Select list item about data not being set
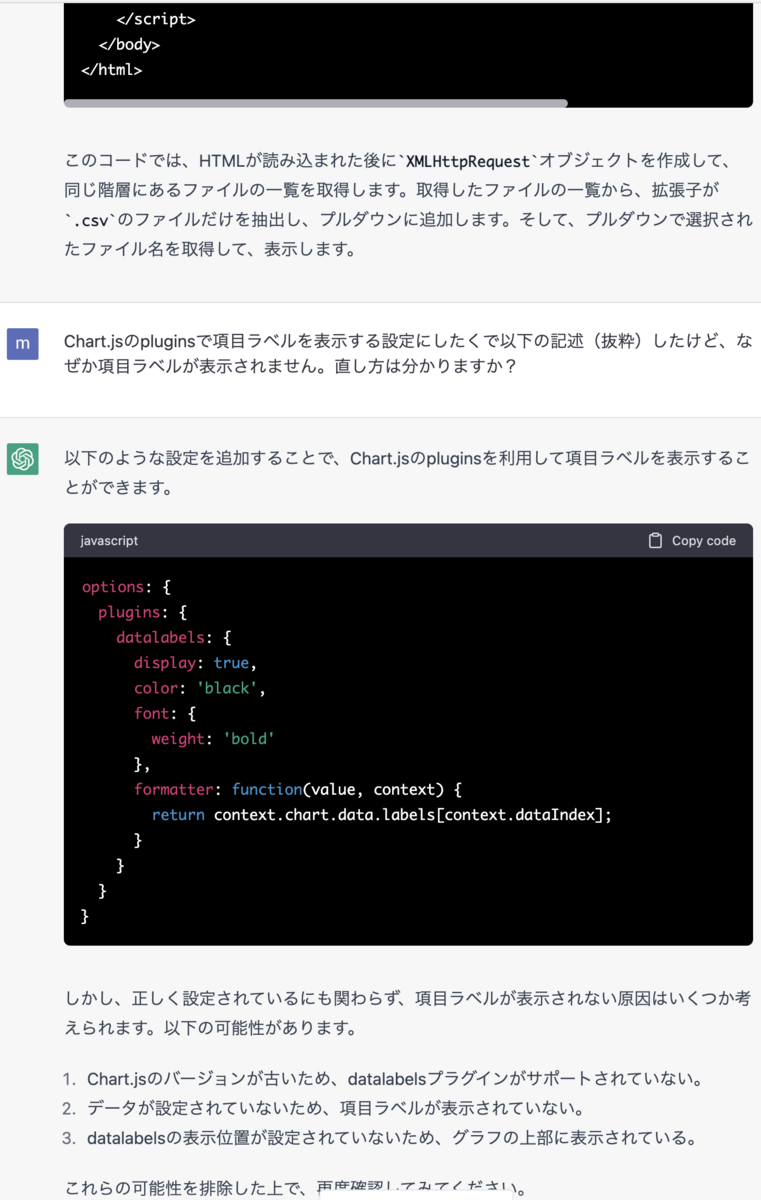The width and height of the screenshot is (761, 1200). tap(335, 1108)
